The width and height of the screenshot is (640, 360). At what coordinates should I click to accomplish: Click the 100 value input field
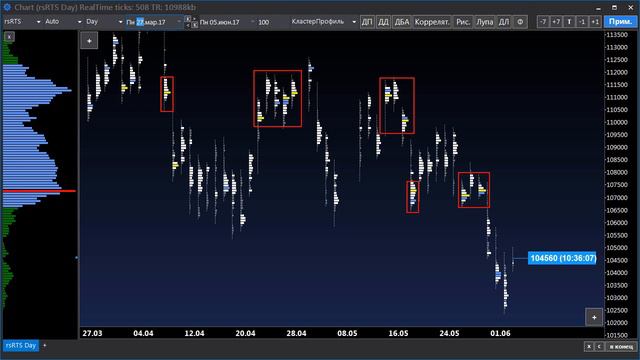pos(264,22)
